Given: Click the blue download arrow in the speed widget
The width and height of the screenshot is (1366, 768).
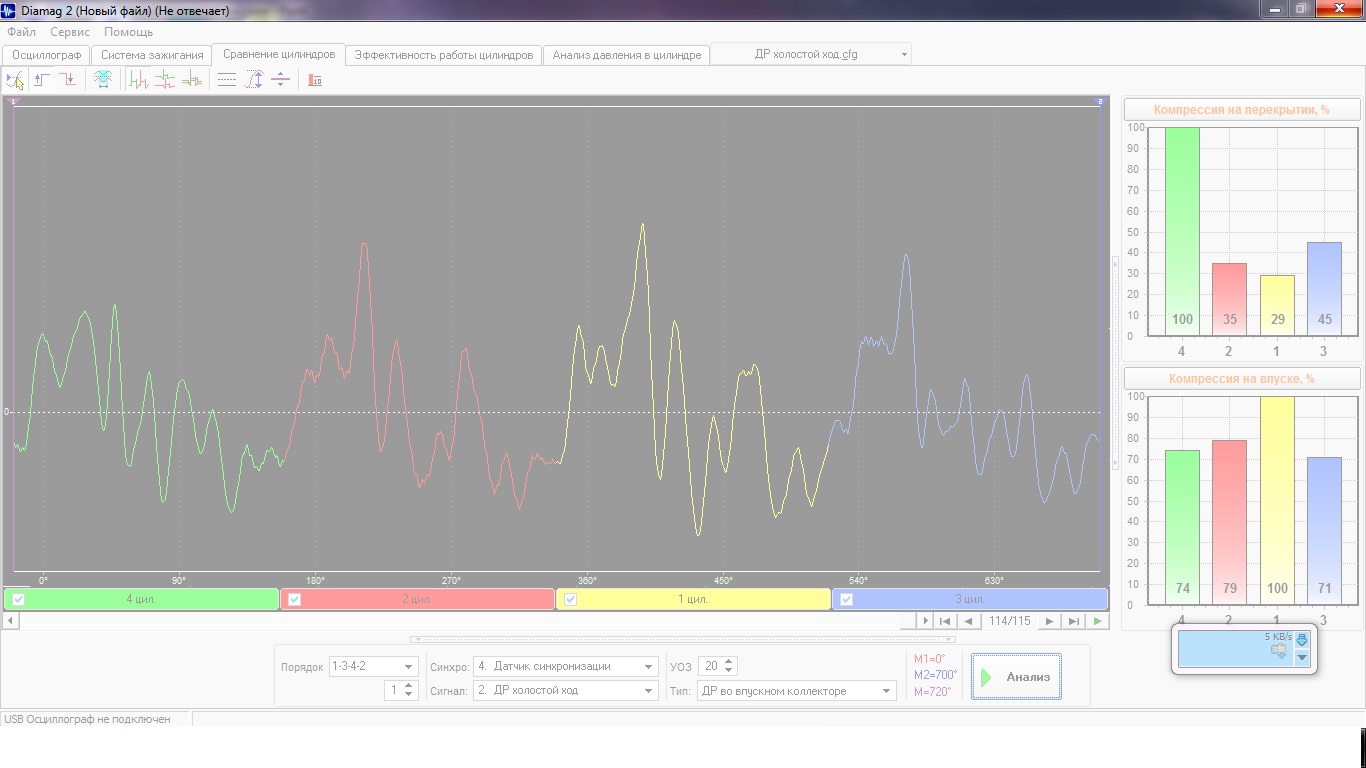Looking at the screenshot, I should [1302, 640].
